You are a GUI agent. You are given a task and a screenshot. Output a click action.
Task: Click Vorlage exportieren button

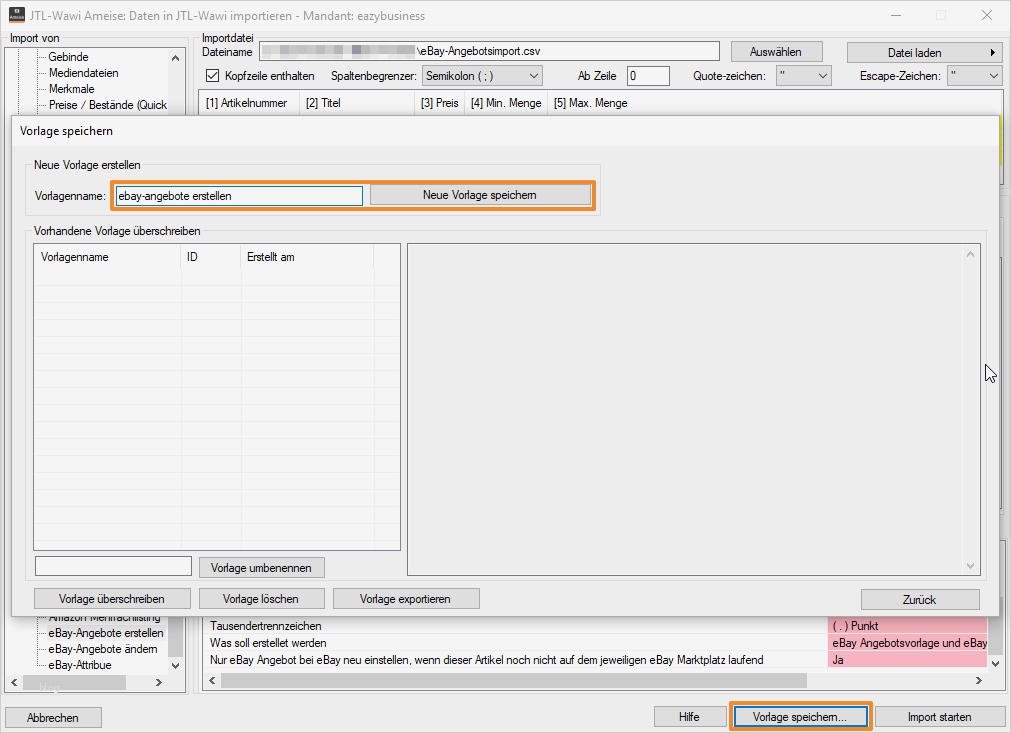pyautogui.click(x=406, y=598)
